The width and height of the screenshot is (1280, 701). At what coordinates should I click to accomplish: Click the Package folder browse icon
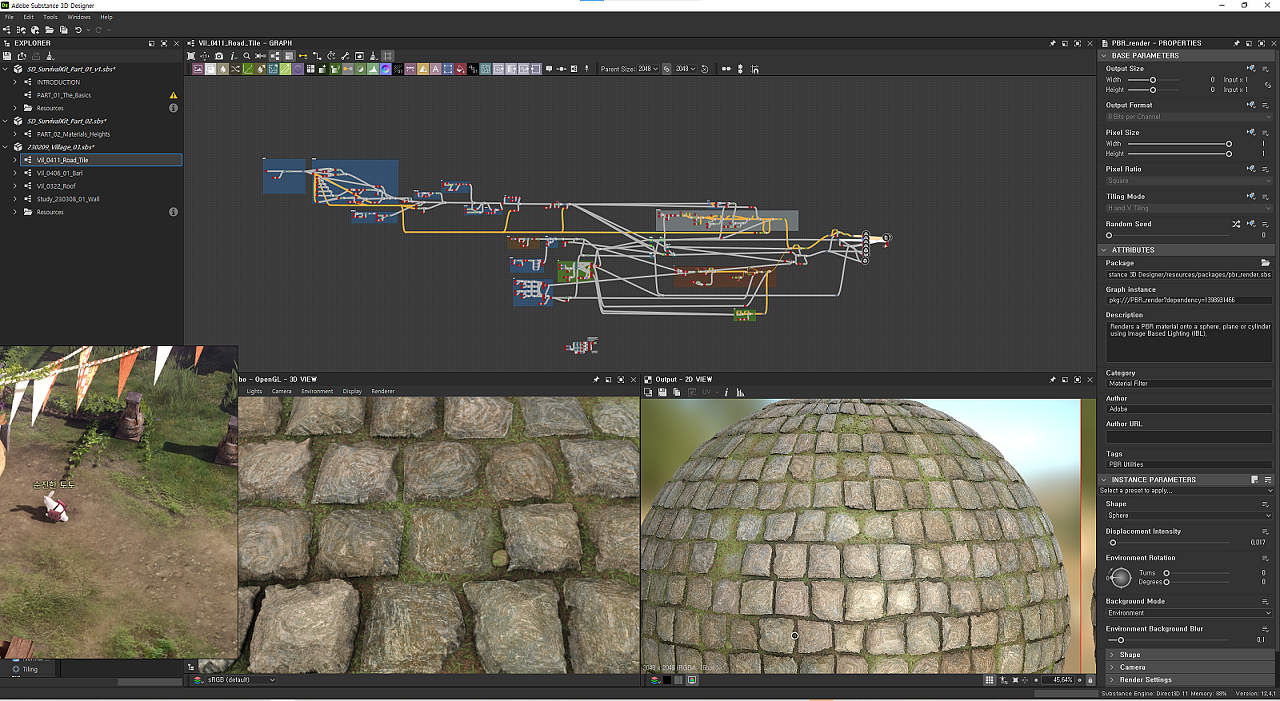click(x=1265, y=263)
